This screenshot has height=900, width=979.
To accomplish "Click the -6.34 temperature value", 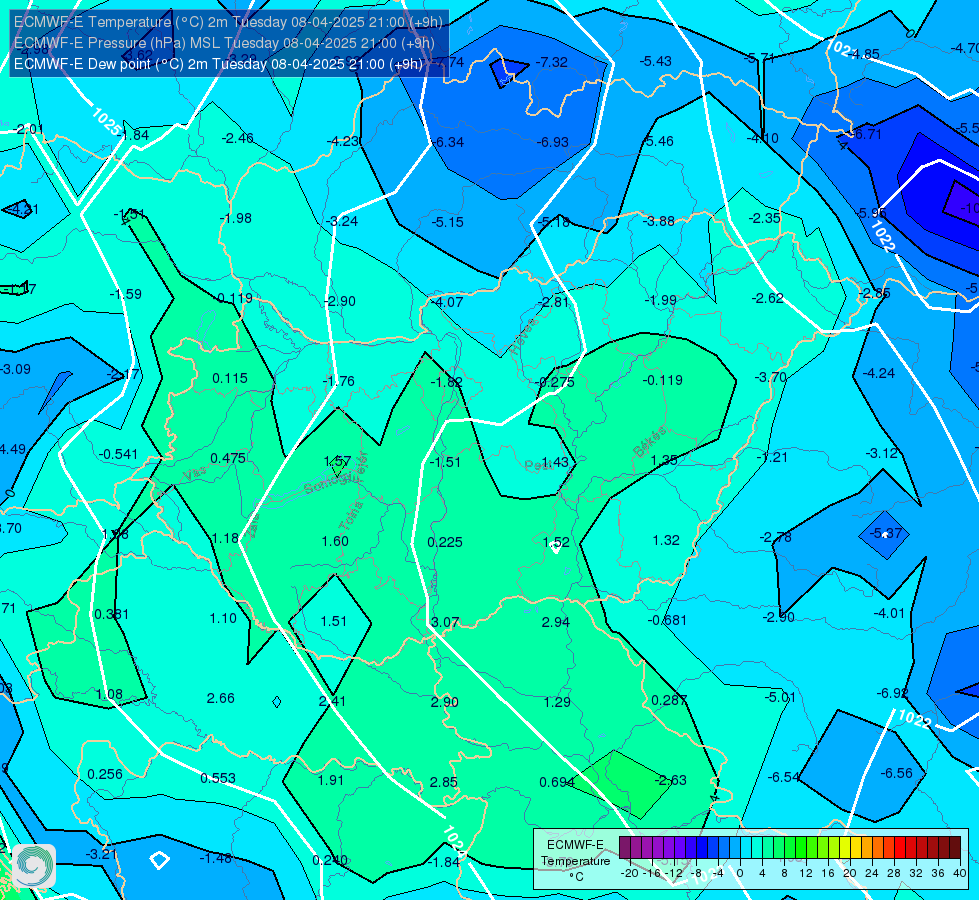I will coord(448,142).
